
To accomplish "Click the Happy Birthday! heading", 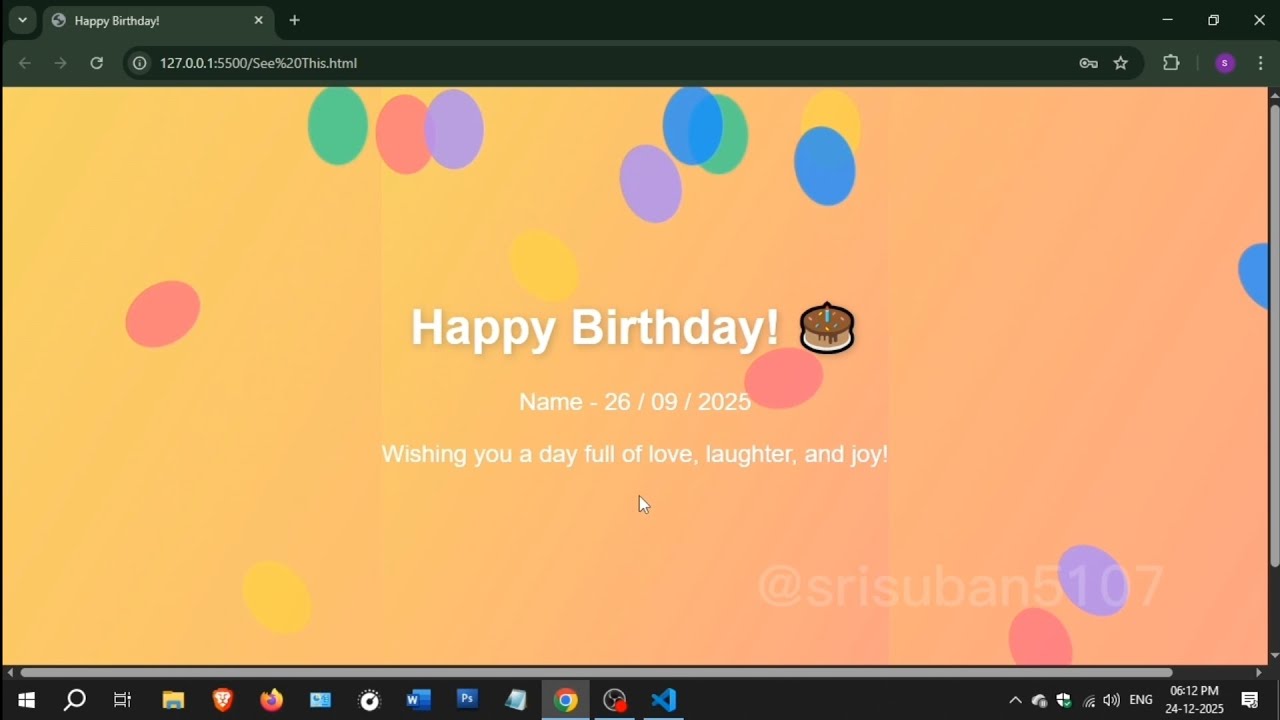I will click(x=633, y=328).
